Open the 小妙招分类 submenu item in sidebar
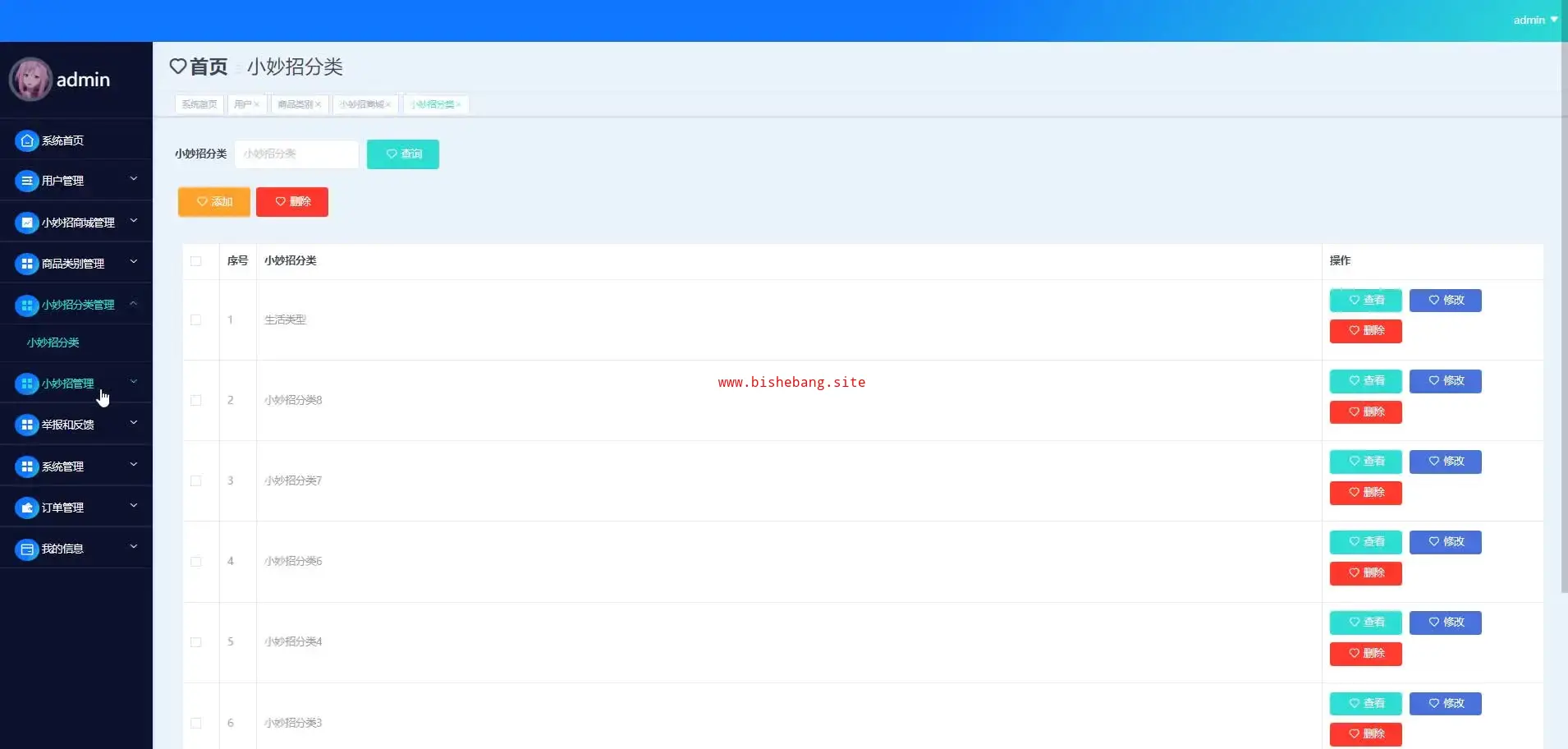The width and height of the screenshot is (1568, 749). point(53,342)
